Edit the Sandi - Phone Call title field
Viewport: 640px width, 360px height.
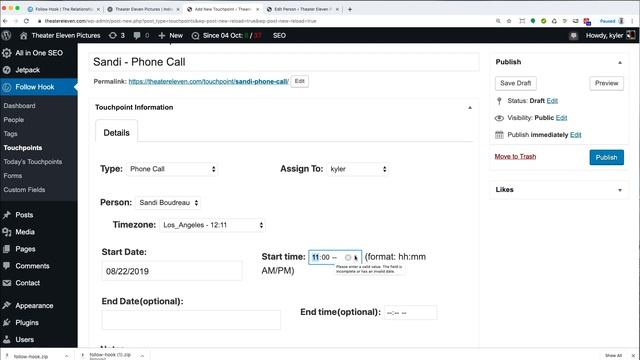point(284,62)
